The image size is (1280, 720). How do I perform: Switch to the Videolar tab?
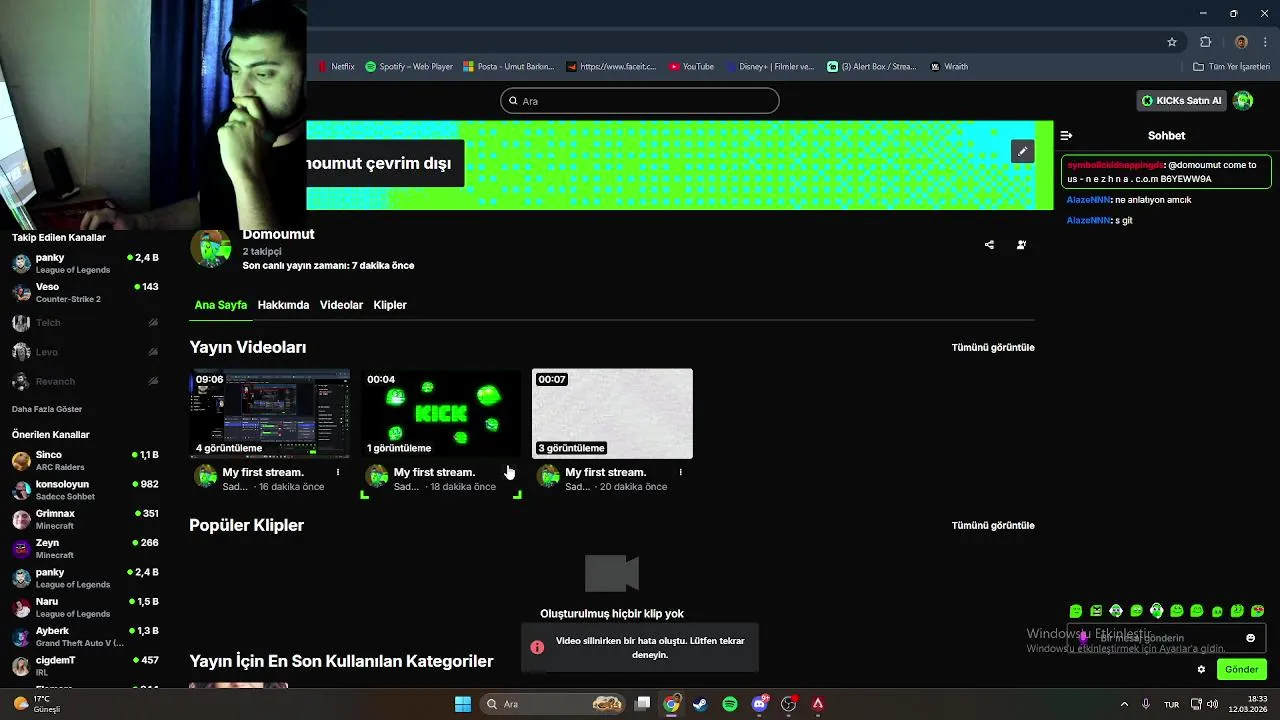click(x=341, y=305)
